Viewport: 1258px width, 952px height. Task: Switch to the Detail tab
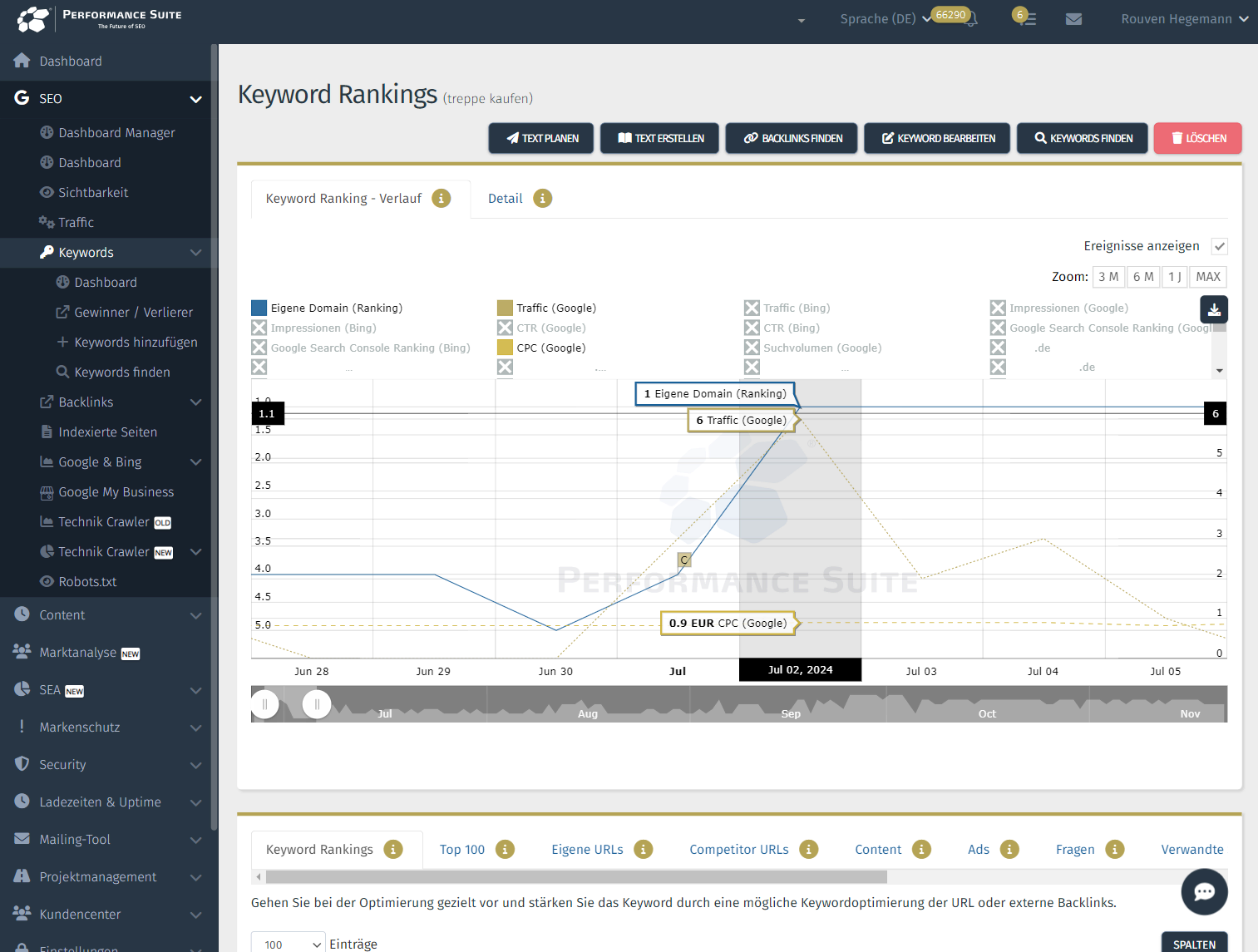click(x=505, y=199)
